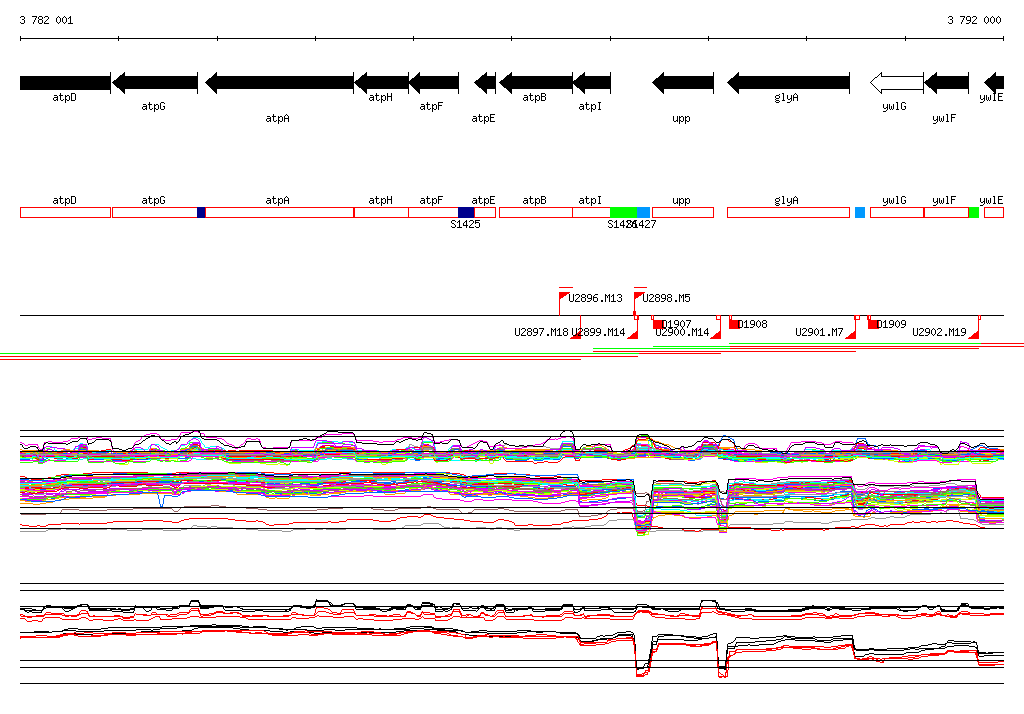
Task: Select the U2899.M14 marker
Action: [632, 334]
